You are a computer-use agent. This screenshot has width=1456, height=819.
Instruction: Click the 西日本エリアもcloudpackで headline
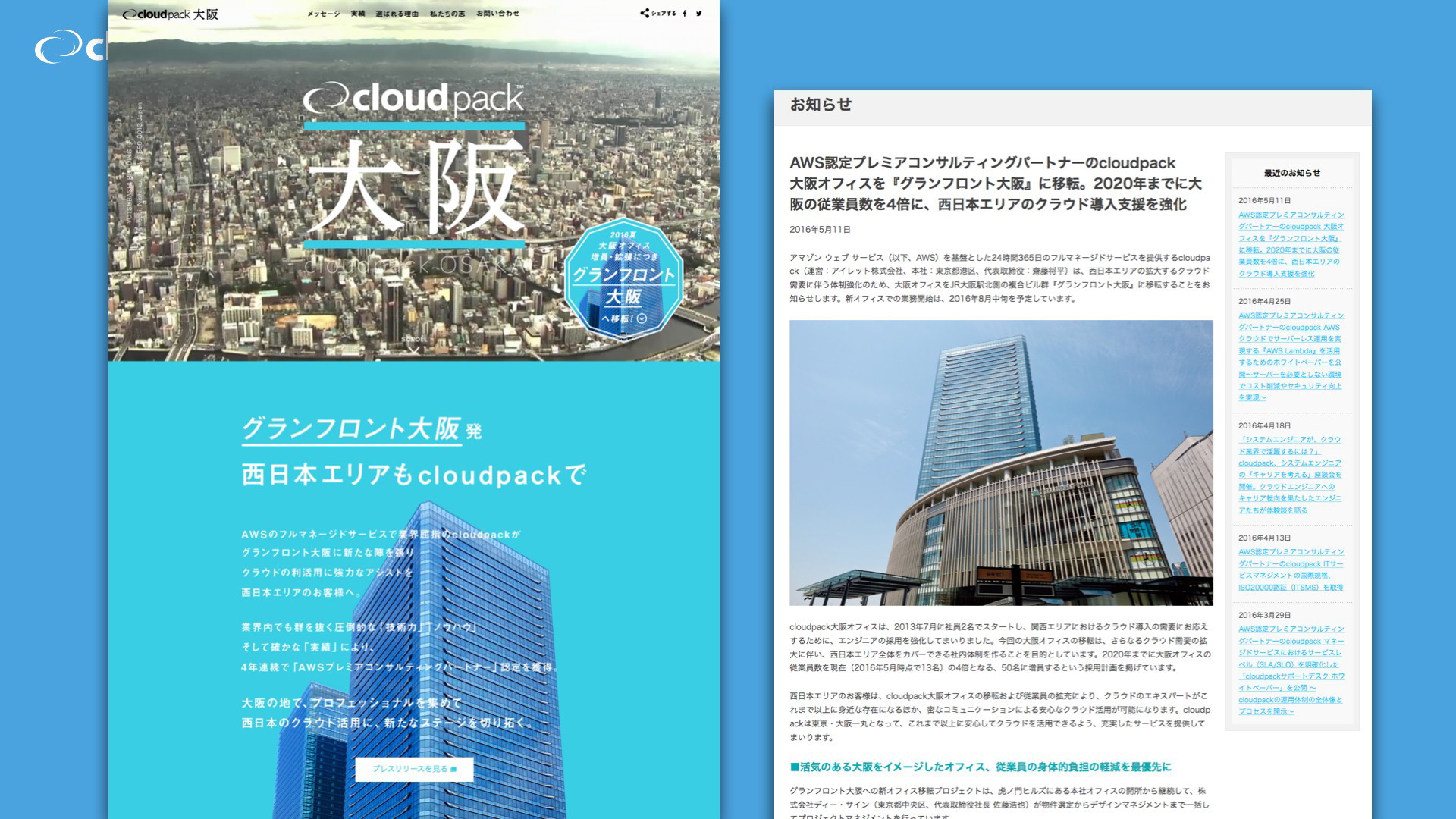414,475
